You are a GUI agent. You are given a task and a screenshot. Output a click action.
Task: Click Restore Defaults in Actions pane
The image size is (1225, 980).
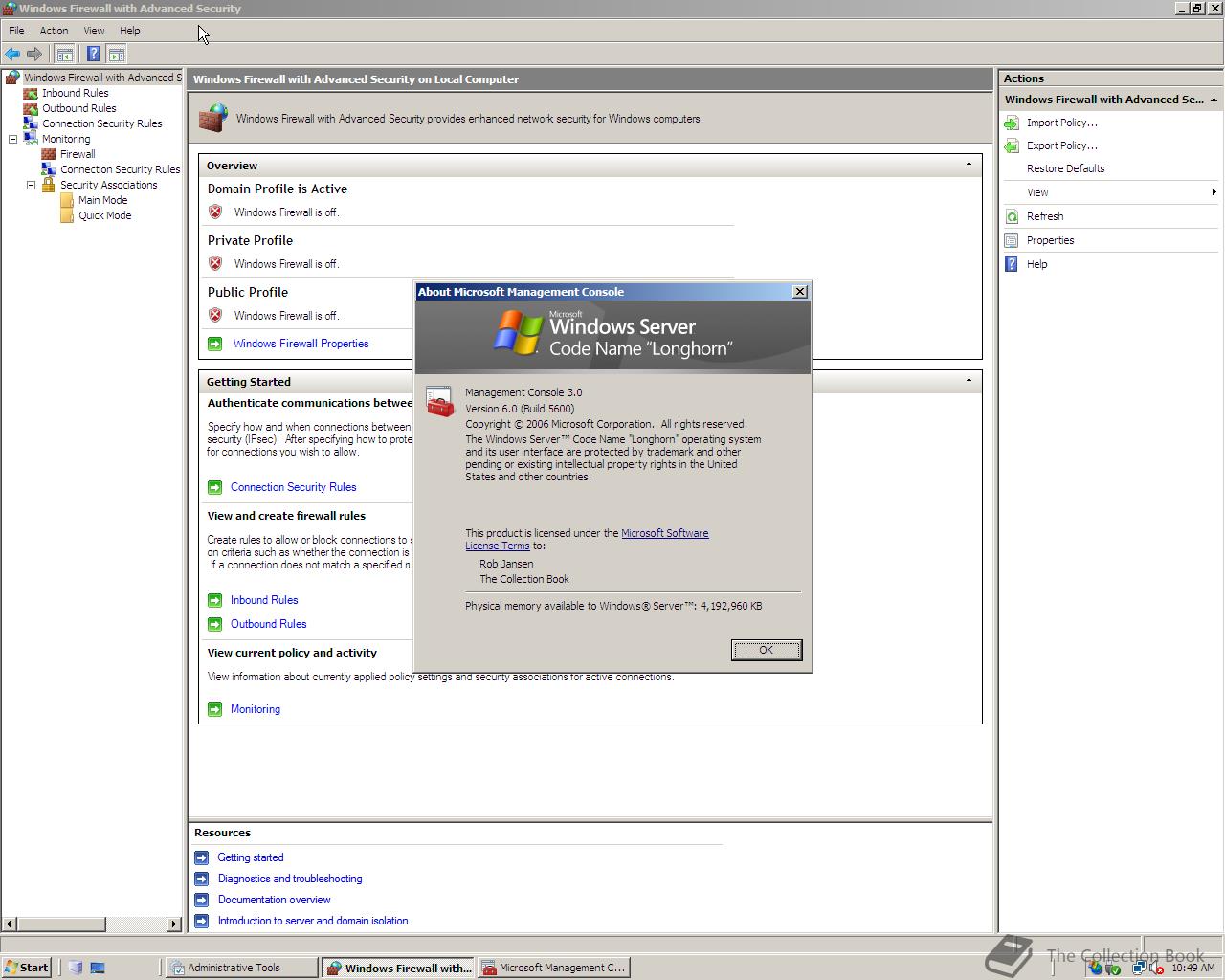tap(1065, 168)
